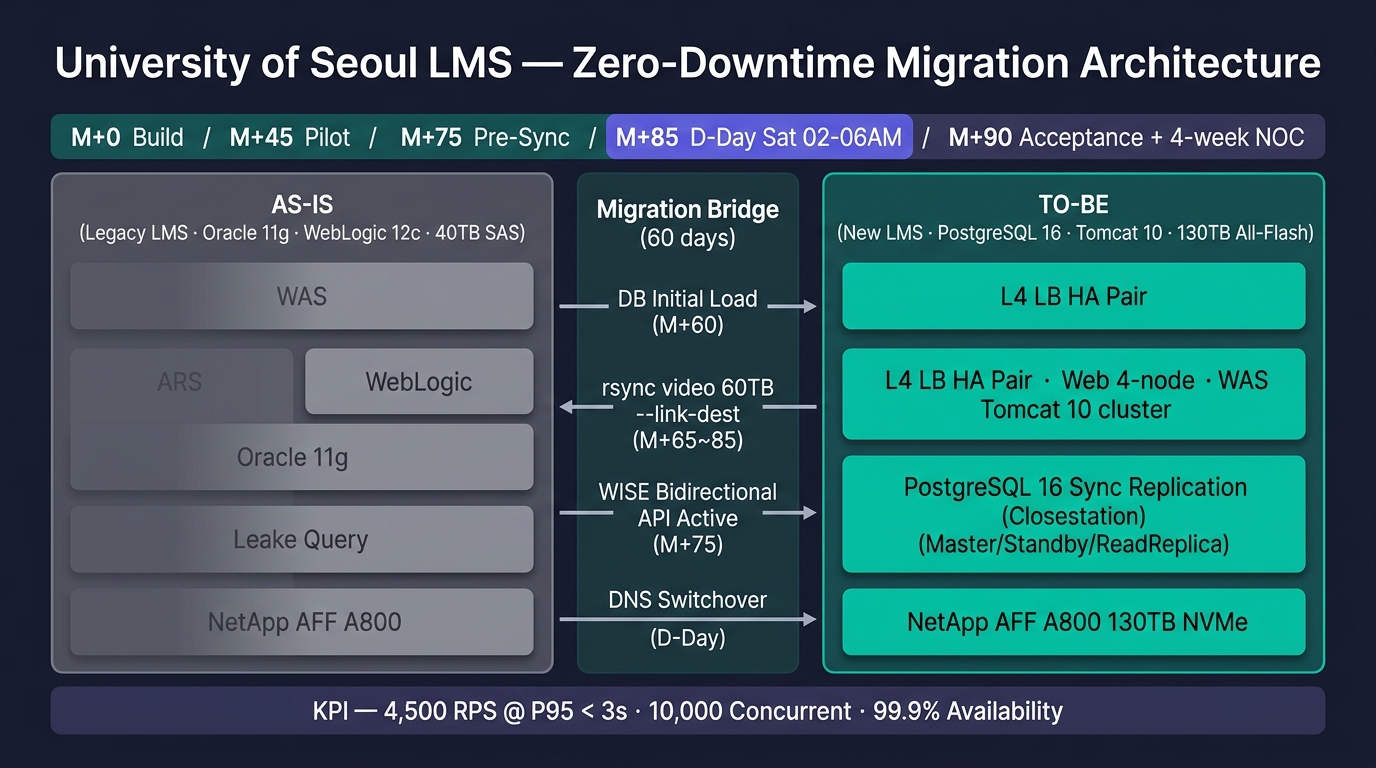
Task: Select NetApp AFF A800 130TB NVMe block
Action: tap(1074, 621)
